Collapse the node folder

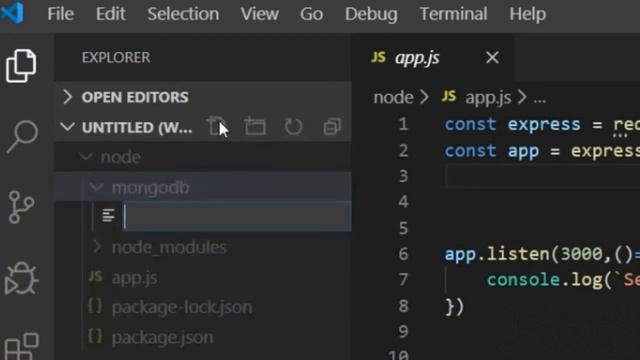tap(203, 157)
